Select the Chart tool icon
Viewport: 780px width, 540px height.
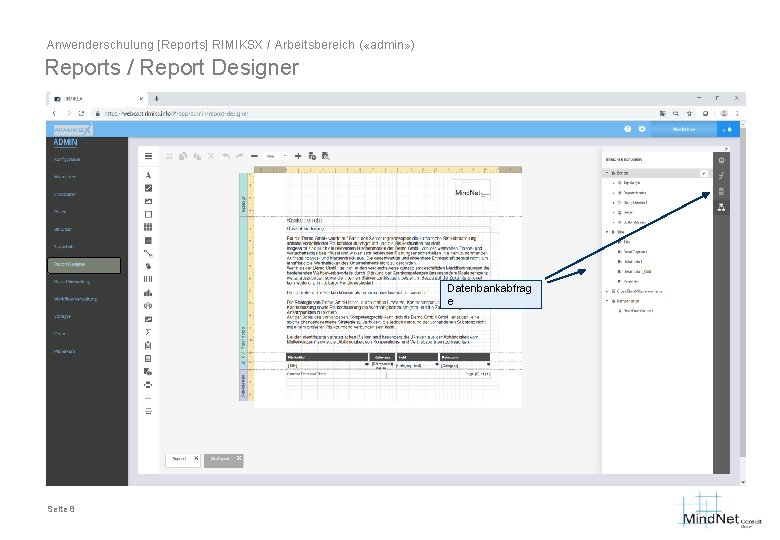pos(148,292)
